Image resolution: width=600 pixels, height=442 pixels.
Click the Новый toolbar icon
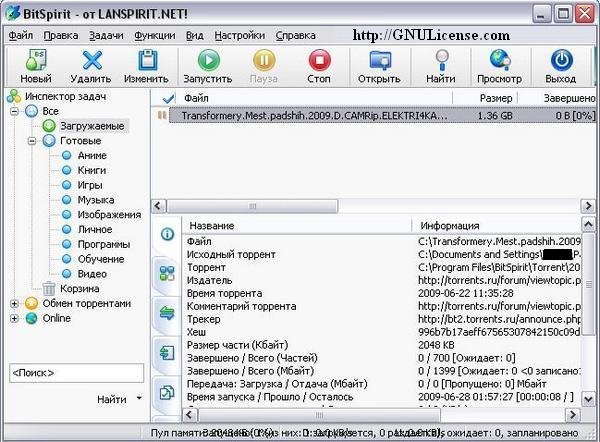(x=36, y=60)
